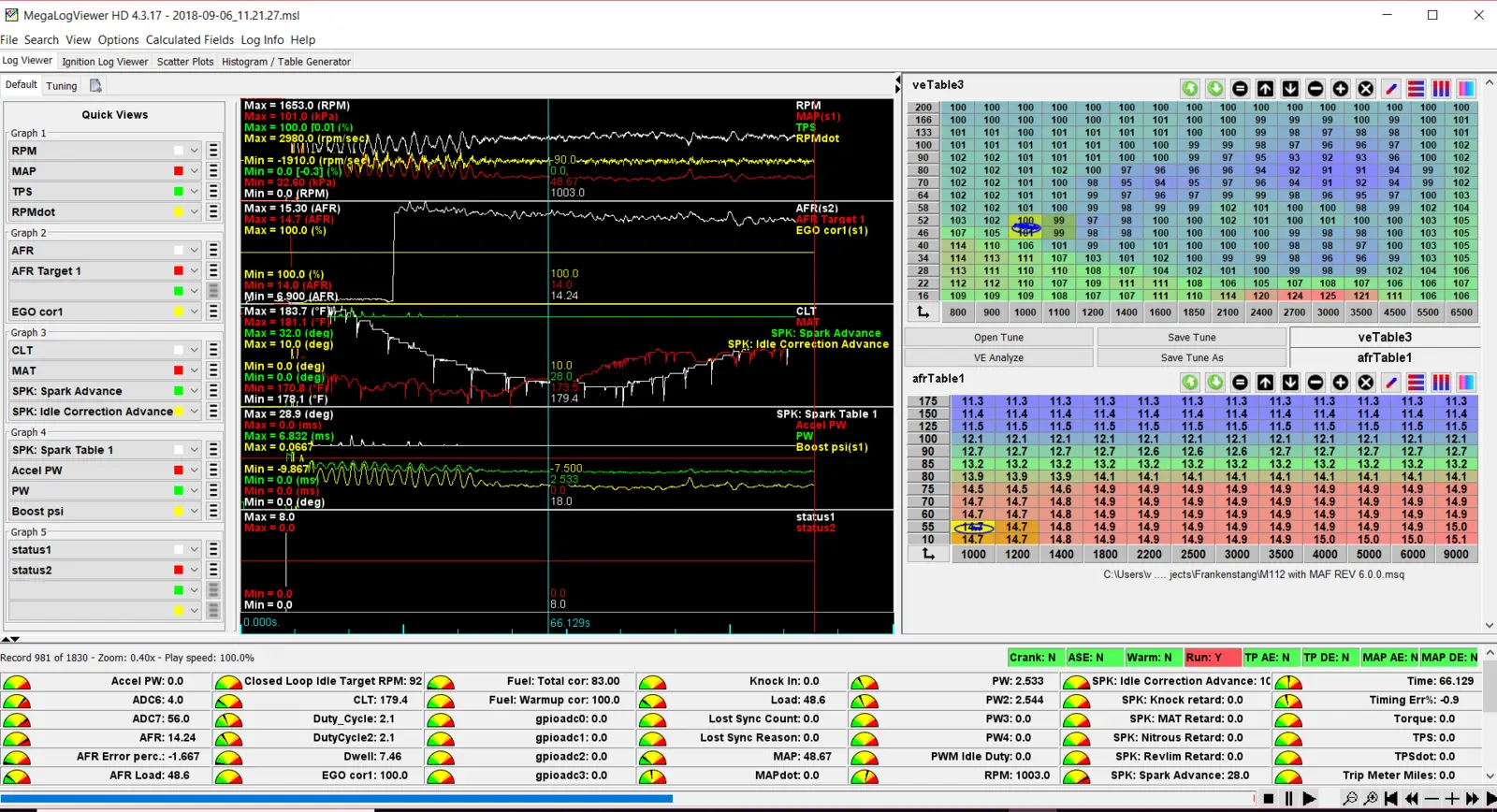Click the afrTable1 interpolate horizontal-bars icon
This screenshot has width=1497, height=812.
click(x=1417, y=382)
